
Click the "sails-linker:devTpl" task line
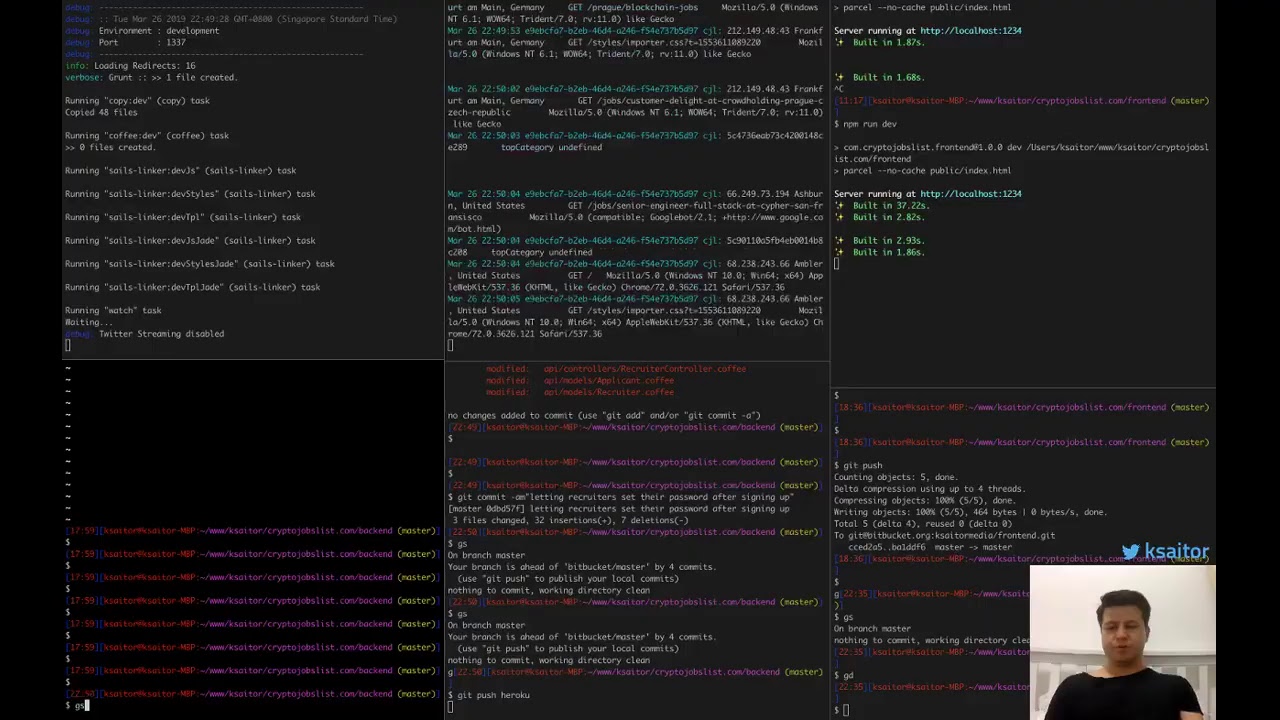point(183,217)
